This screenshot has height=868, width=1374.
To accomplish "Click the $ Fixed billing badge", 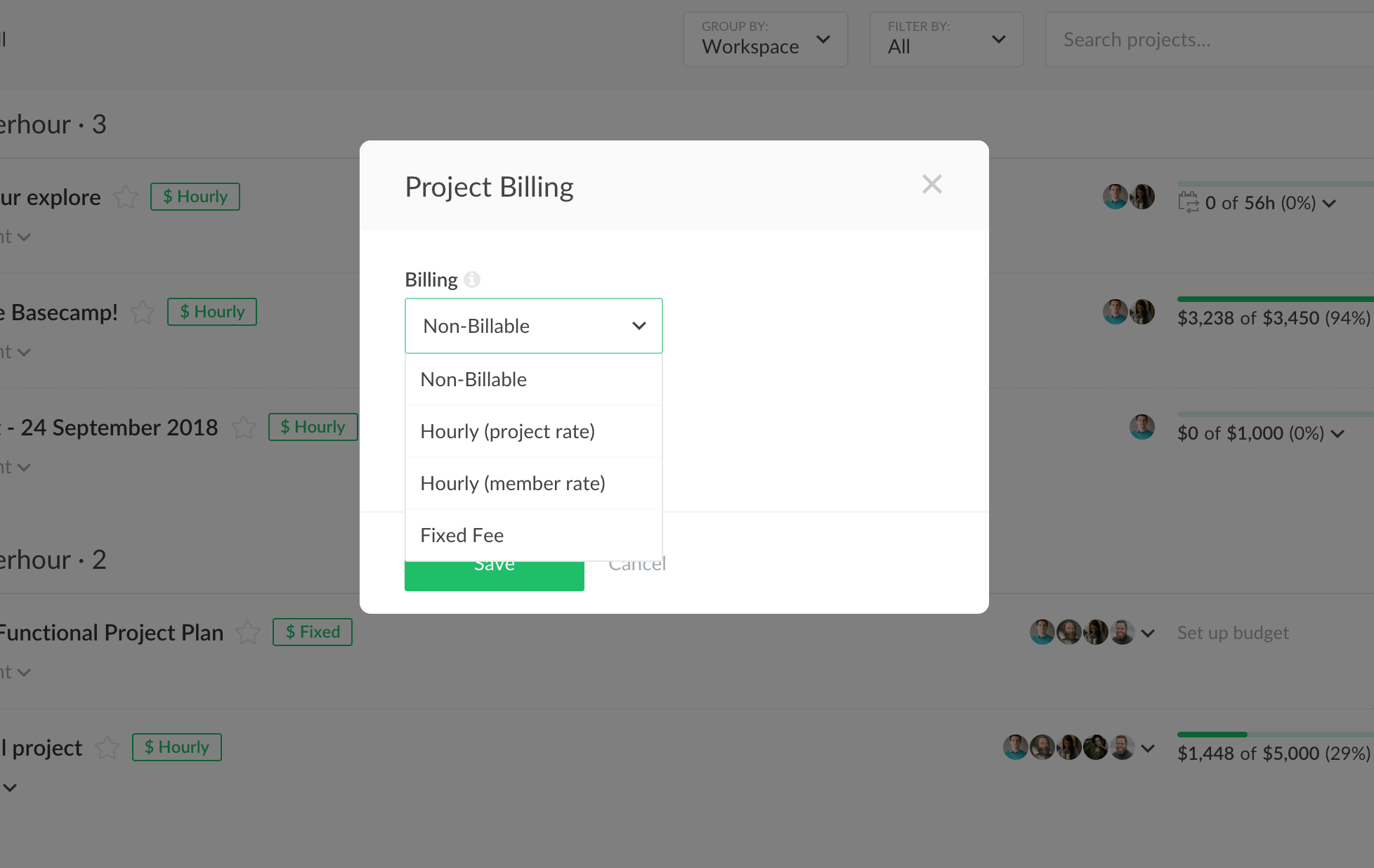I will click(313, 632).
